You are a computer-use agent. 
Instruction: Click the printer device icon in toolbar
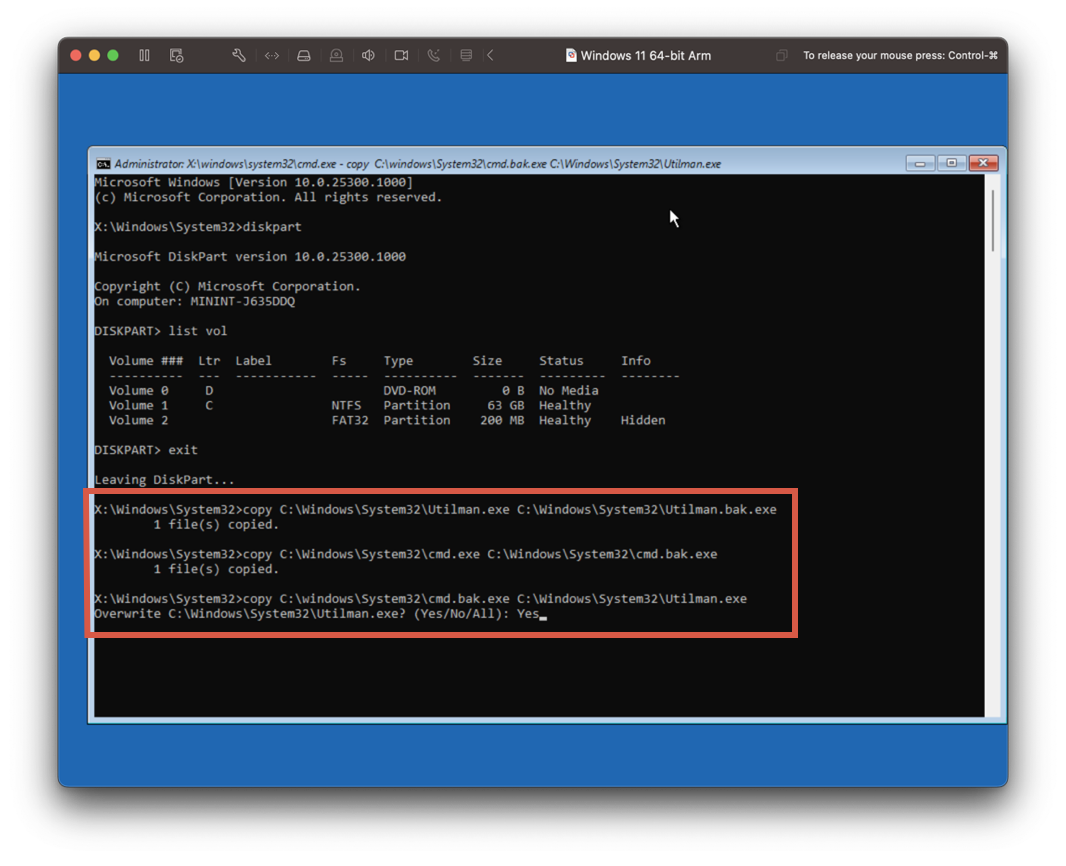[466, 56]
